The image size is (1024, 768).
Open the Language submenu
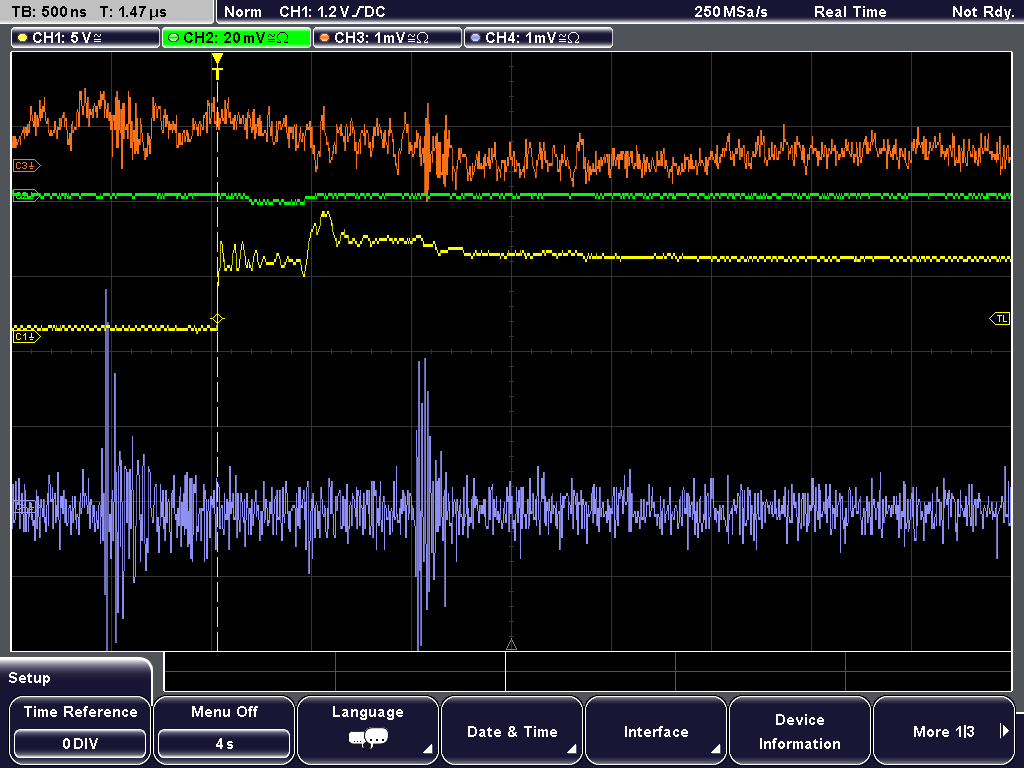[x=368, y=730]
